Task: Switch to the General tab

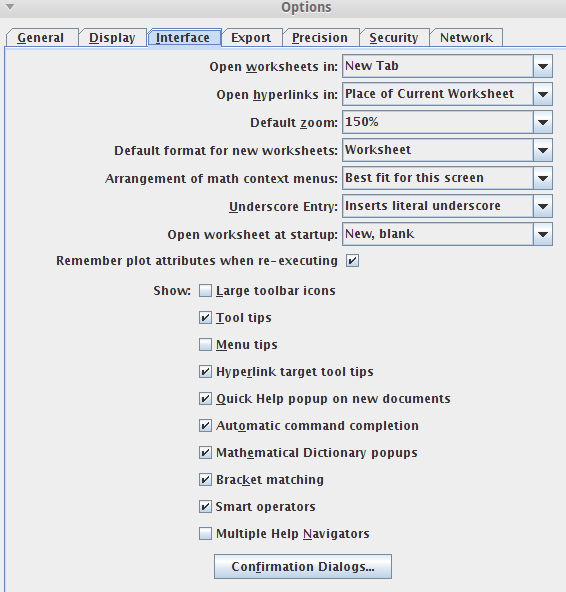Action: tap(42, 37)
